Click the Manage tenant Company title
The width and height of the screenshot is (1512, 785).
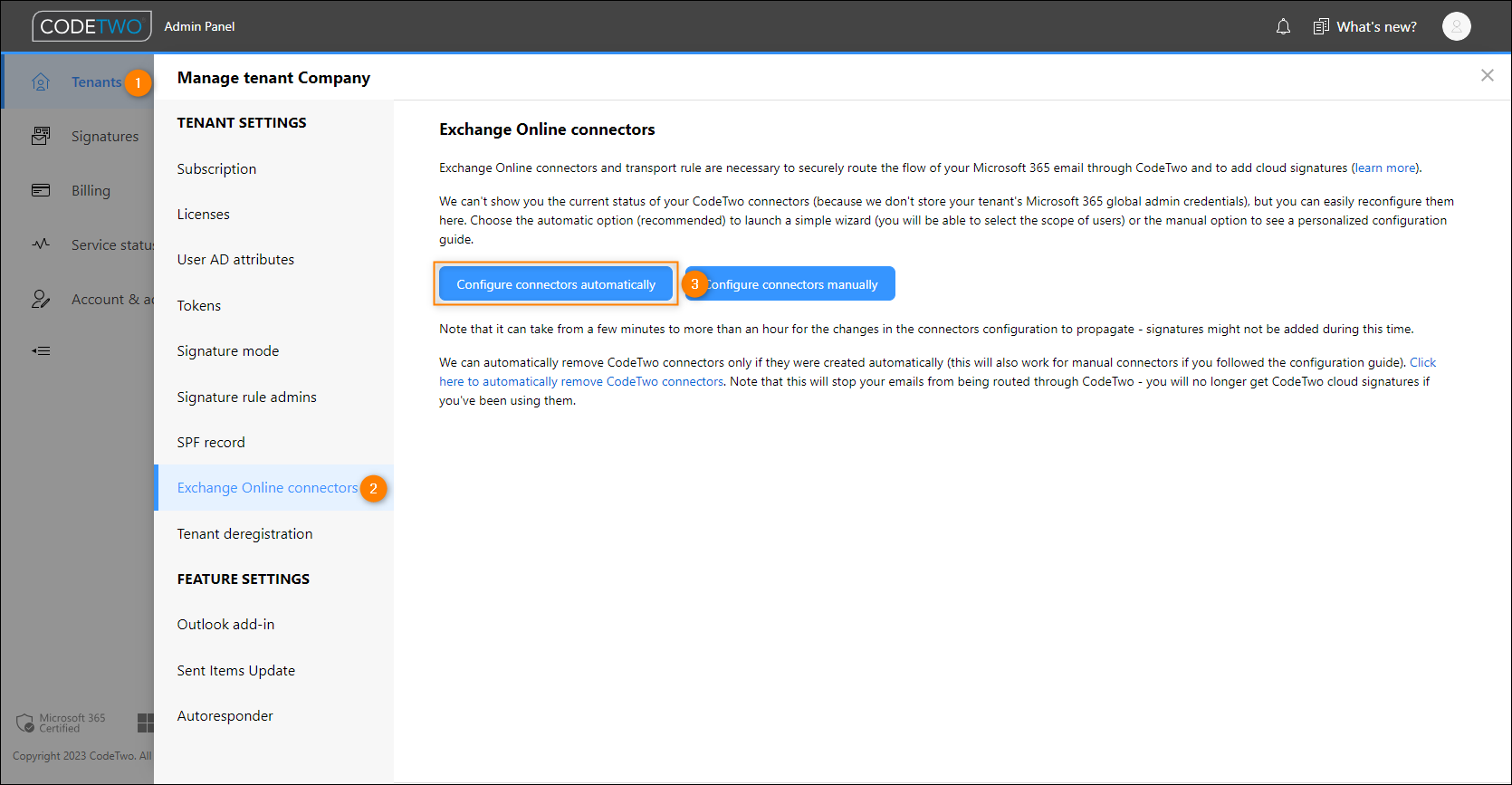click(x=273, y=78)
